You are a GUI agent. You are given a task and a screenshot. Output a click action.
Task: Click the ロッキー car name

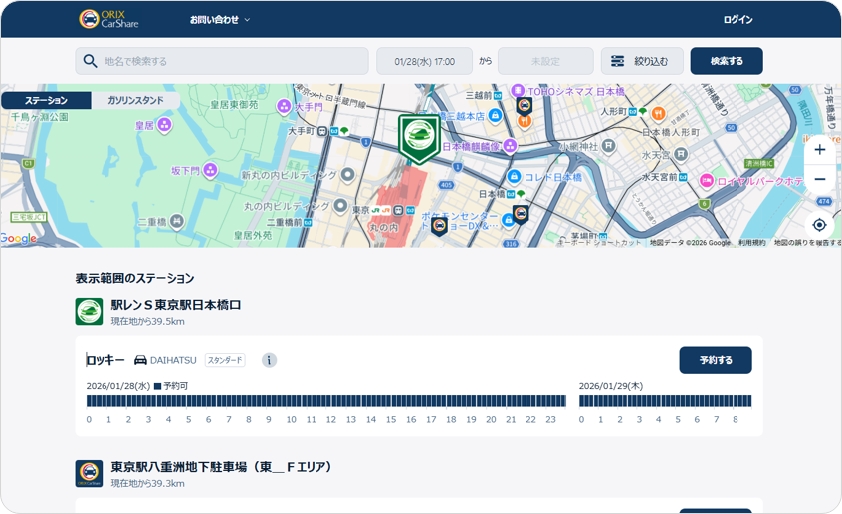coord(105,360)
